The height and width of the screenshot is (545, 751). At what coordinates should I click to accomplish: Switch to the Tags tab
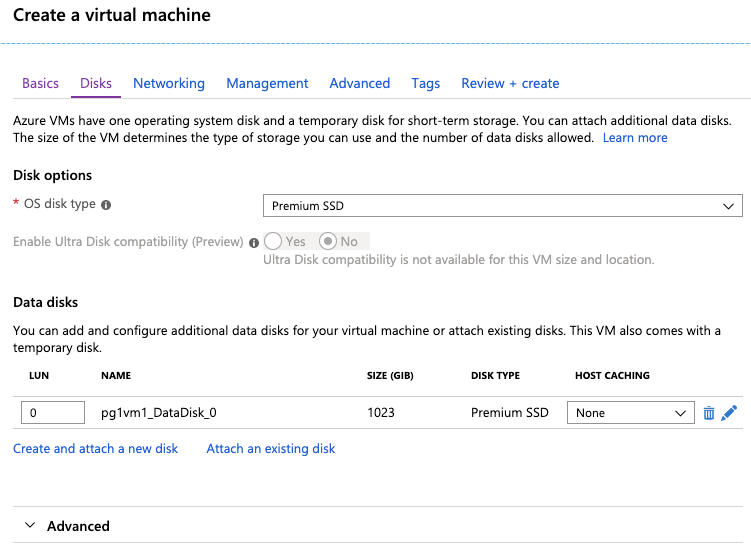[425, 84]
